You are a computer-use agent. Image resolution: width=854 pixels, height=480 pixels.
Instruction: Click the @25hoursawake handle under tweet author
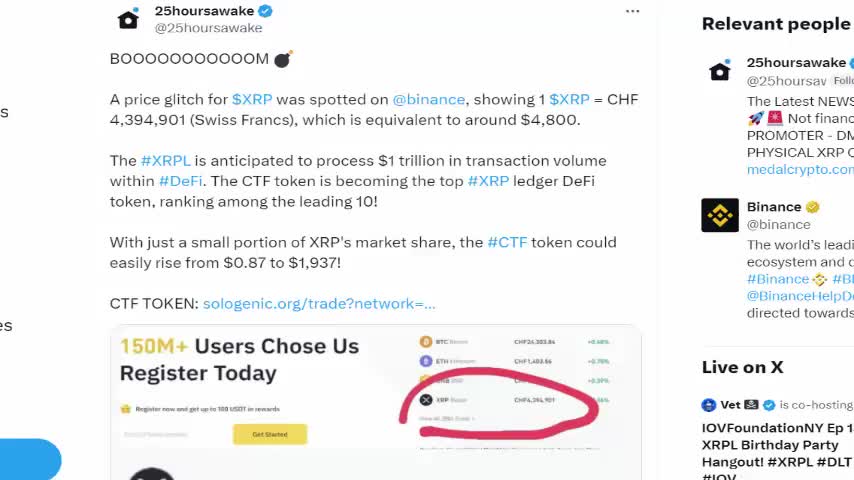coord(208,28)
